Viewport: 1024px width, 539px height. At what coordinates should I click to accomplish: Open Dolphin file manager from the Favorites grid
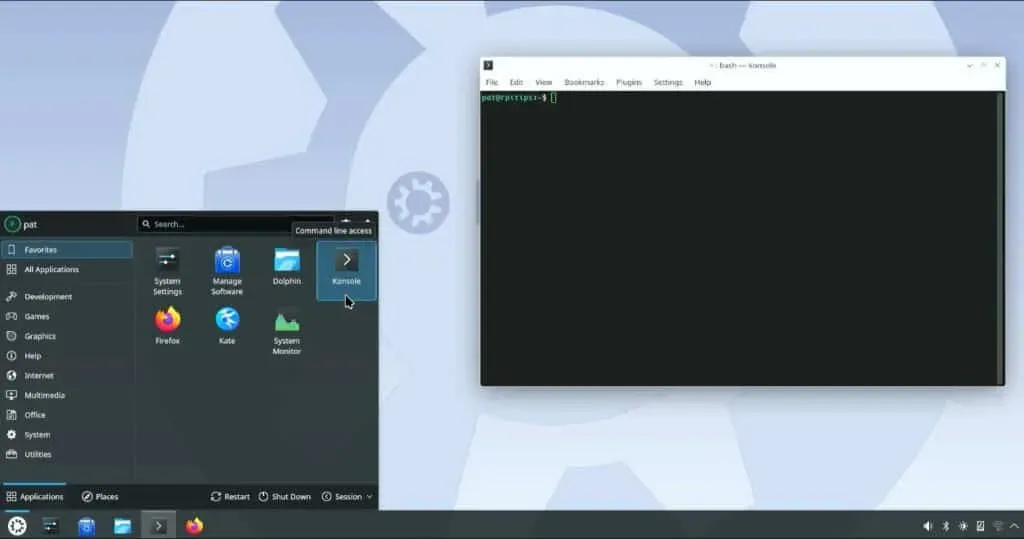(x=287, y=267)
